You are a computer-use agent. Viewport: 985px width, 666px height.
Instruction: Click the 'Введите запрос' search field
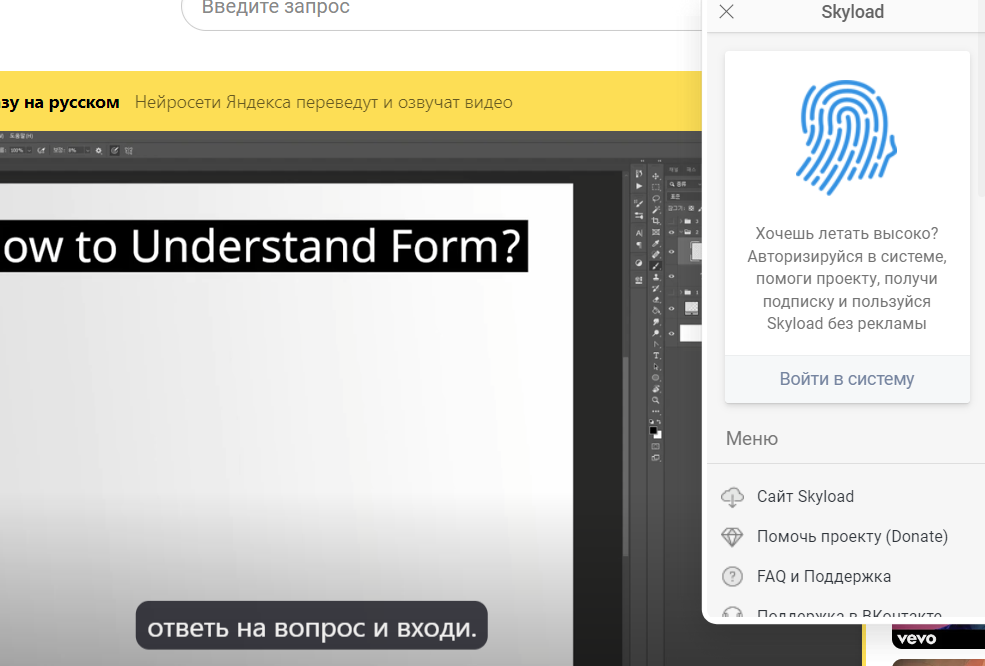point(441,9)
